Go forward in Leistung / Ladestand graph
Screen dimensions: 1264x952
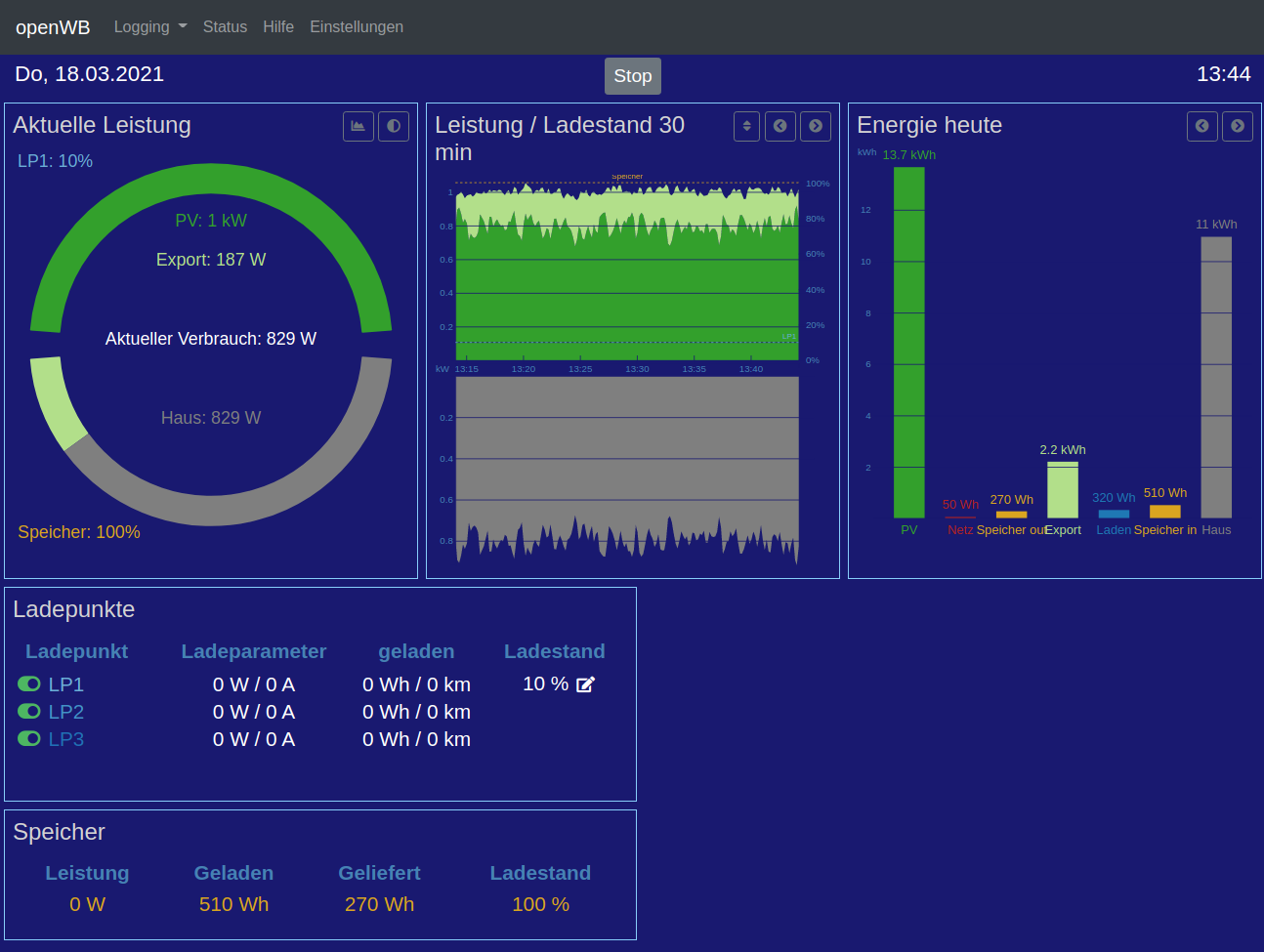pos(816,126)
